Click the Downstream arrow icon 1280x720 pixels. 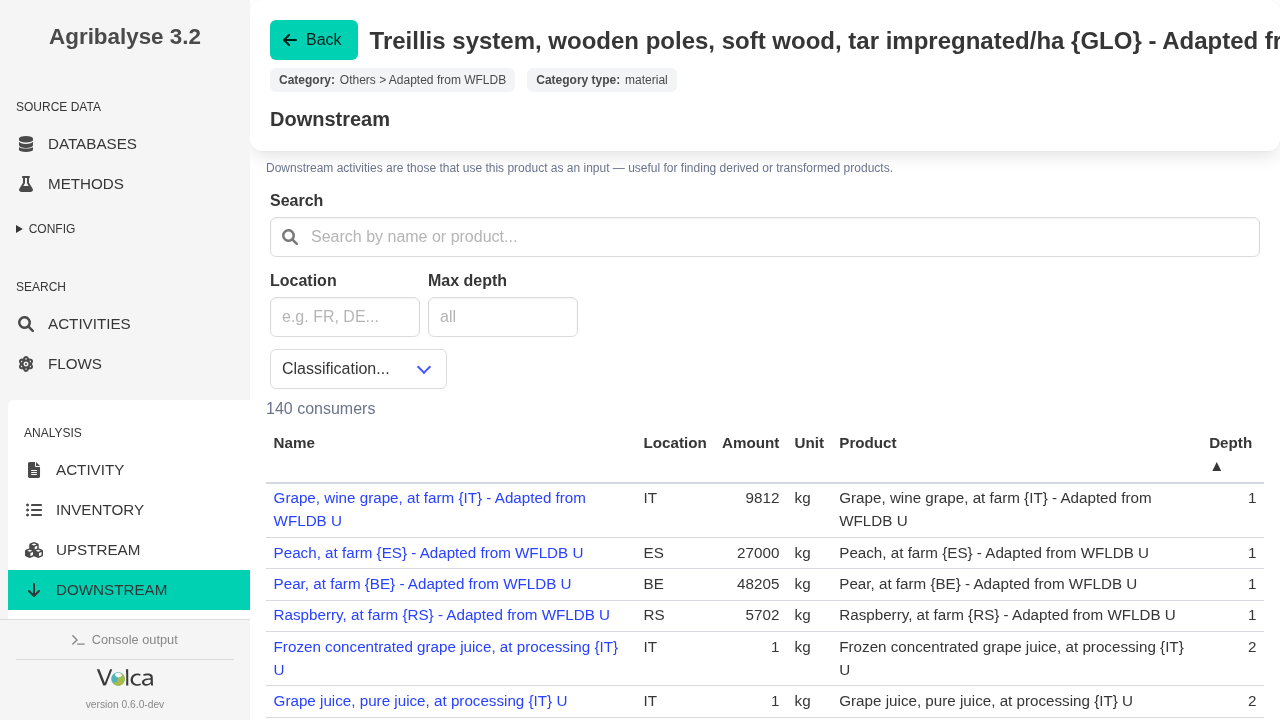(34, 590)
